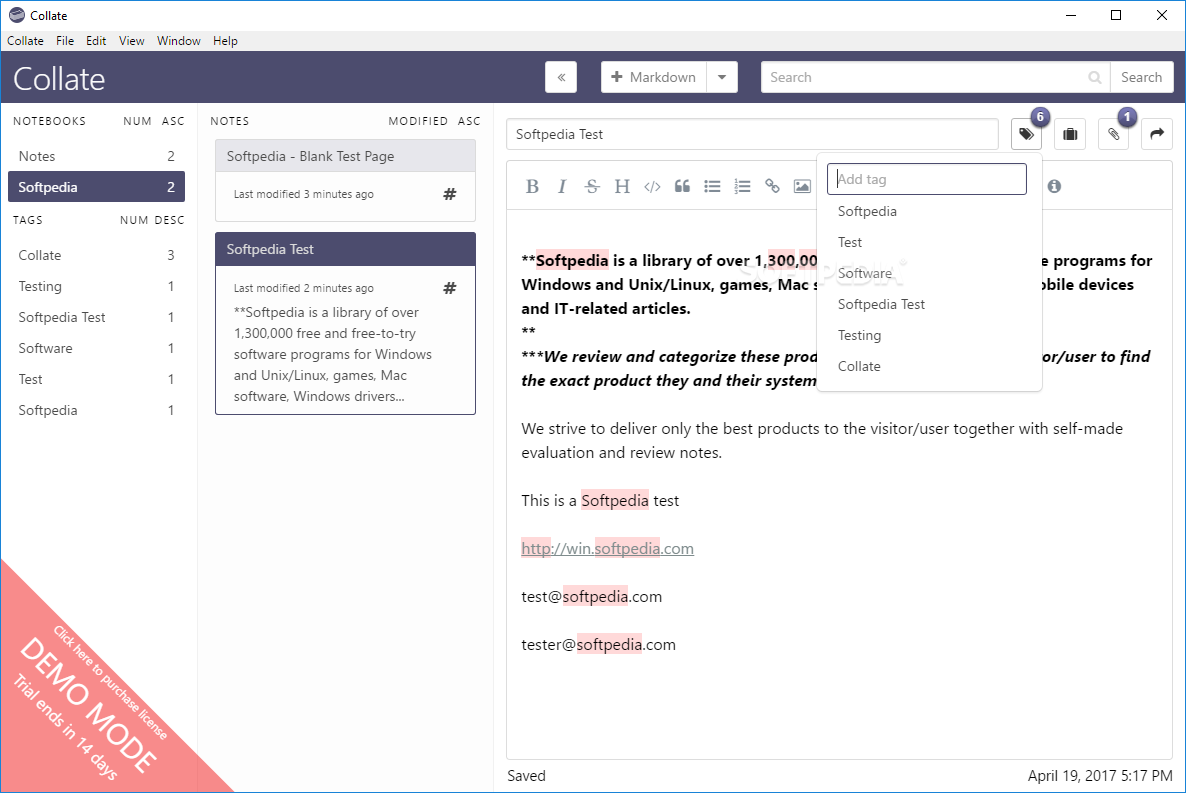
Task: Sort notebooks by NUM
Action: click(x=137, y=121)
